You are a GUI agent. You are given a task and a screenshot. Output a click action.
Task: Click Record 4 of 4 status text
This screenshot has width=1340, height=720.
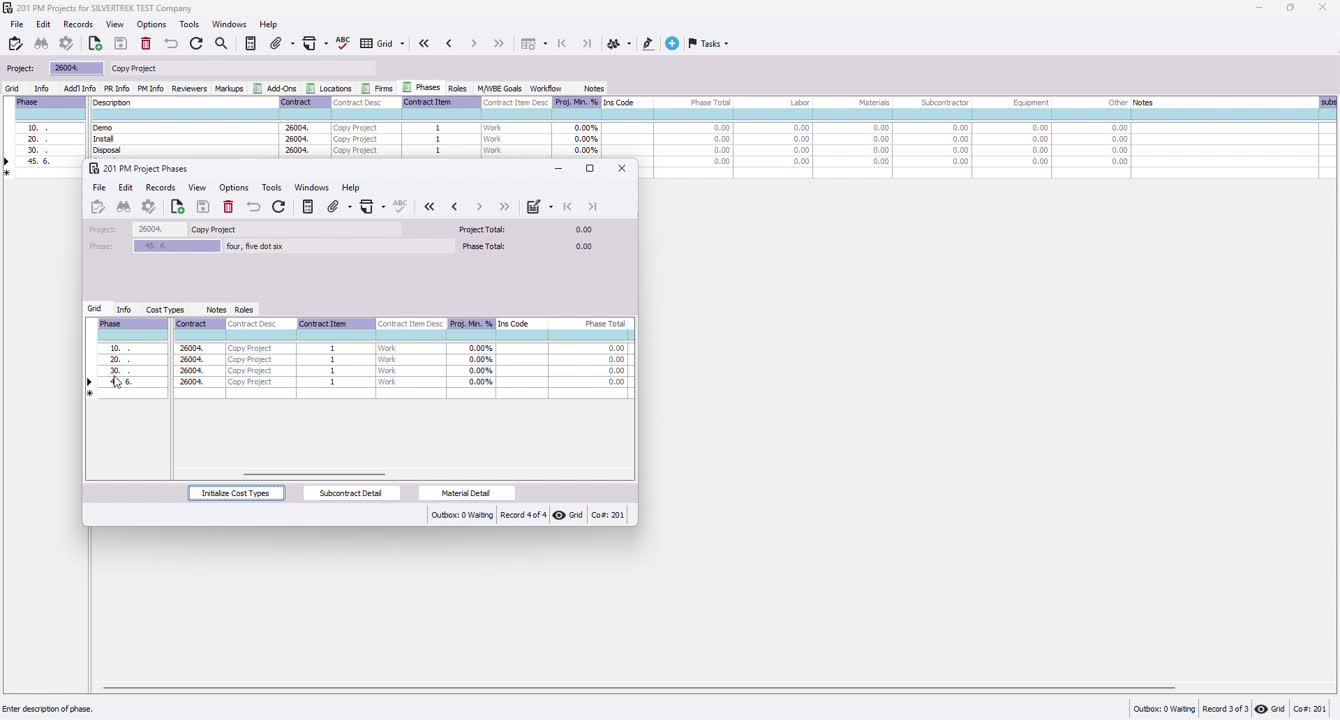523,516
